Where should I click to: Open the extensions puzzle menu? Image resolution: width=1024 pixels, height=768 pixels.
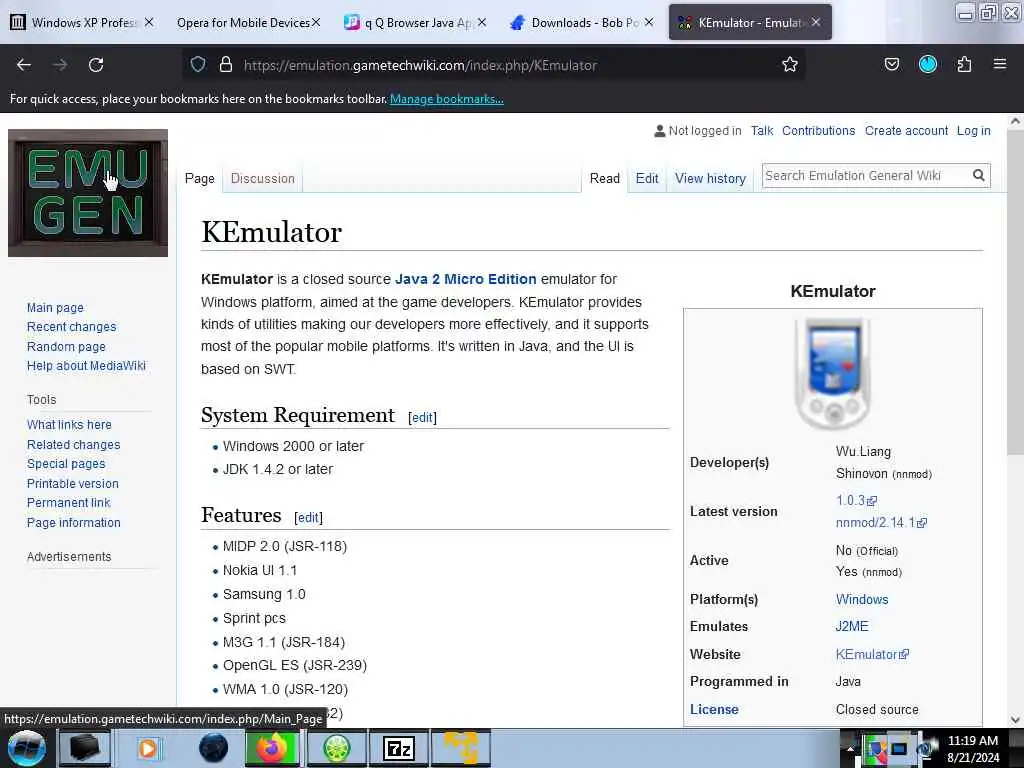pyautogui.click(x=964, y=64)
